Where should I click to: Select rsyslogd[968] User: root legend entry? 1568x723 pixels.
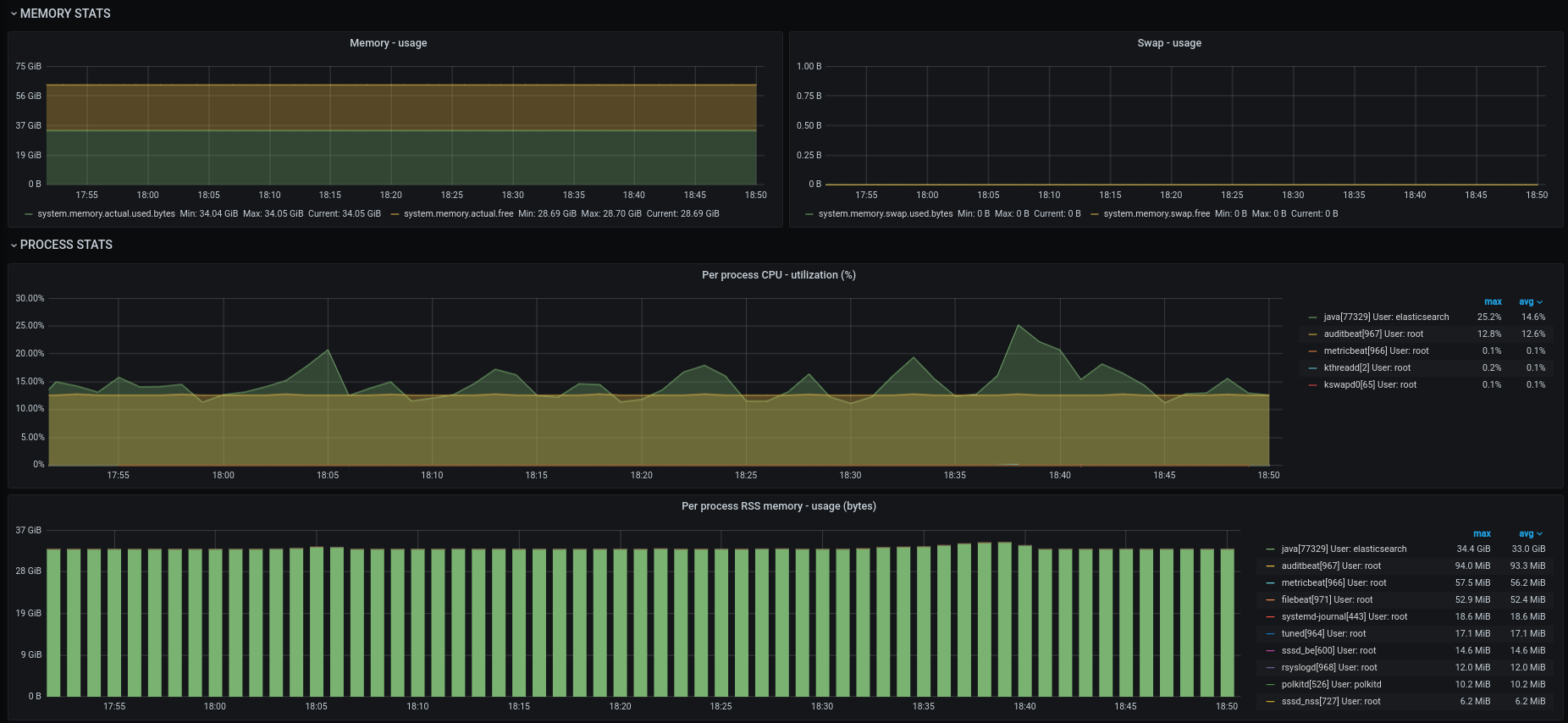point(1329,667)
